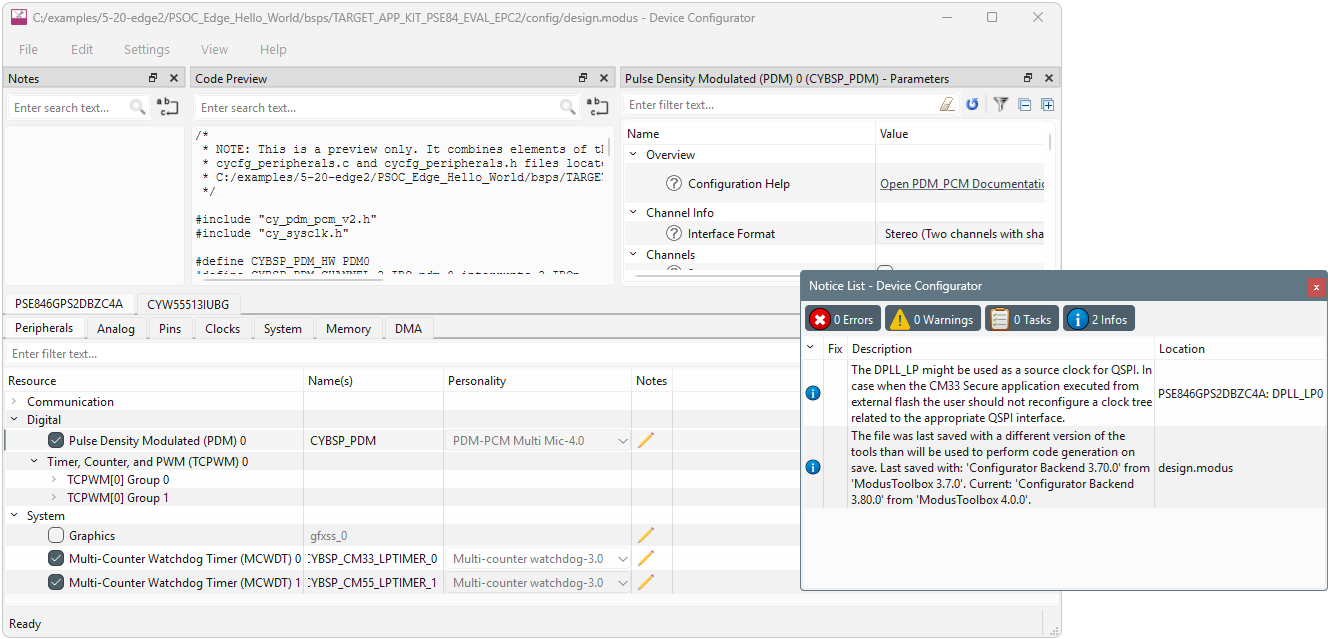Switch to the Pins tab
1328x639 pixels.
170,329
